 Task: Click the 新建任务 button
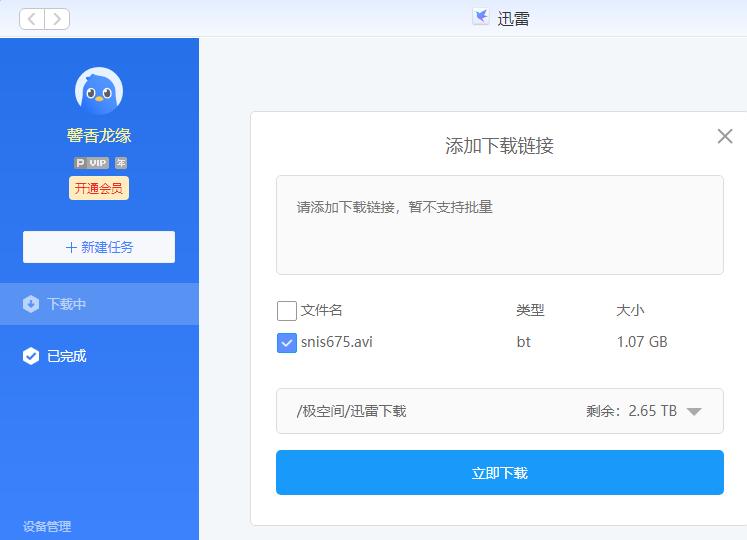pos(99,247)
